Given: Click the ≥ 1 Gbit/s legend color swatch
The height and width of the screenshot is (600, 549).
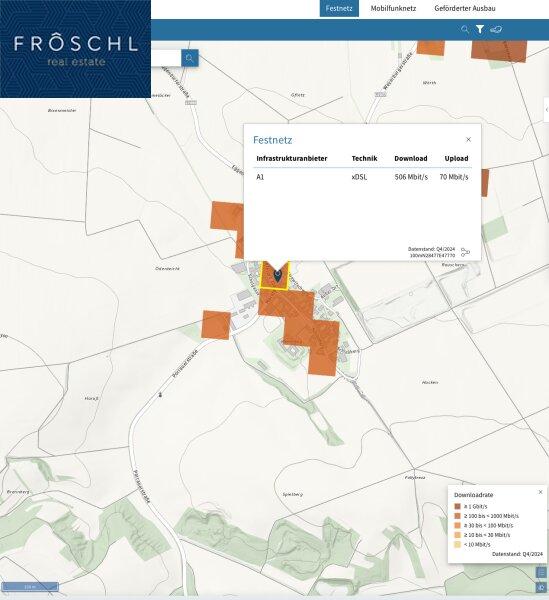Looking at the screenshot, I should [x=457, y=506].
